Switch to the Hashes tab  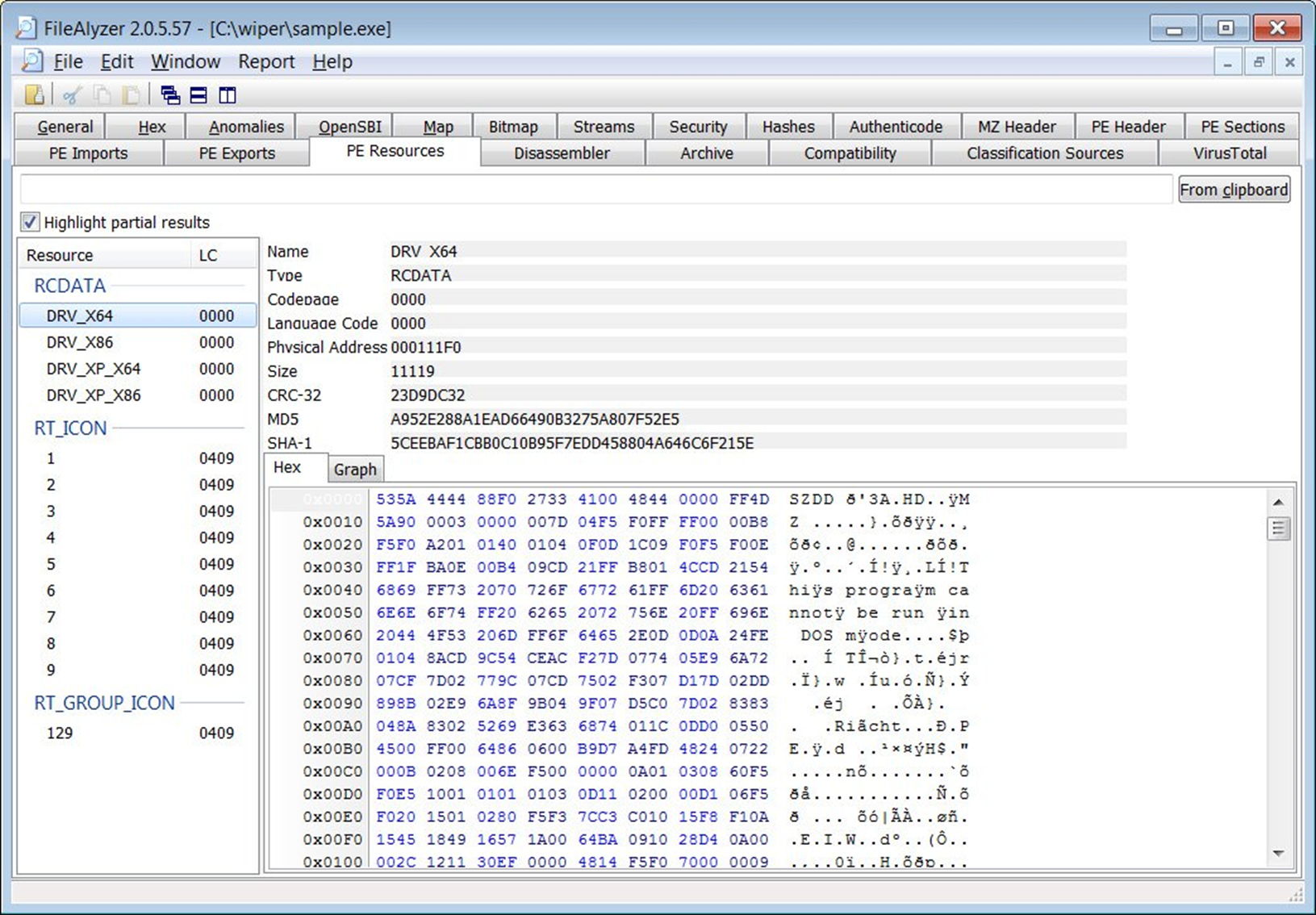pyautogui.click(x=788, y=127)
